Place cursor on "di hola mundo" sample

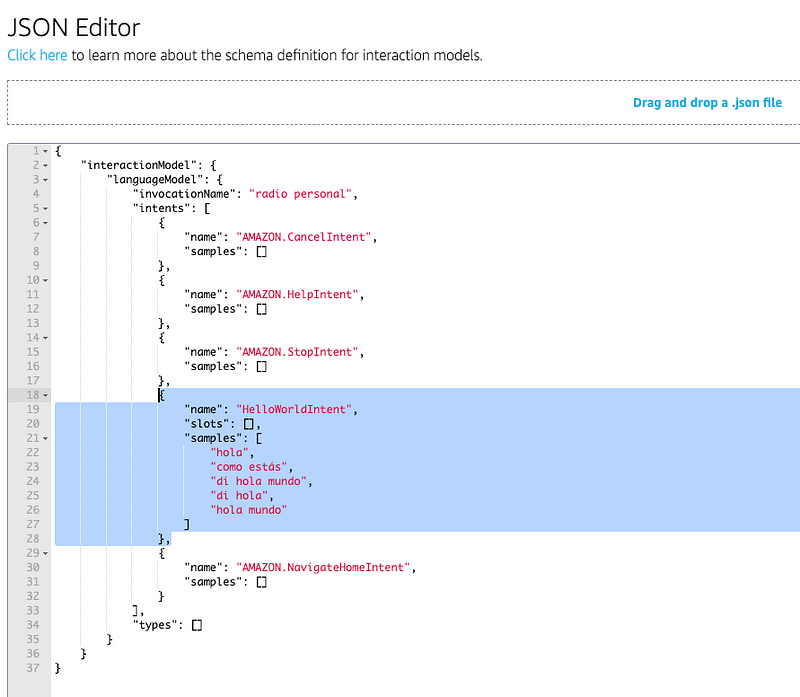point(260,481)
